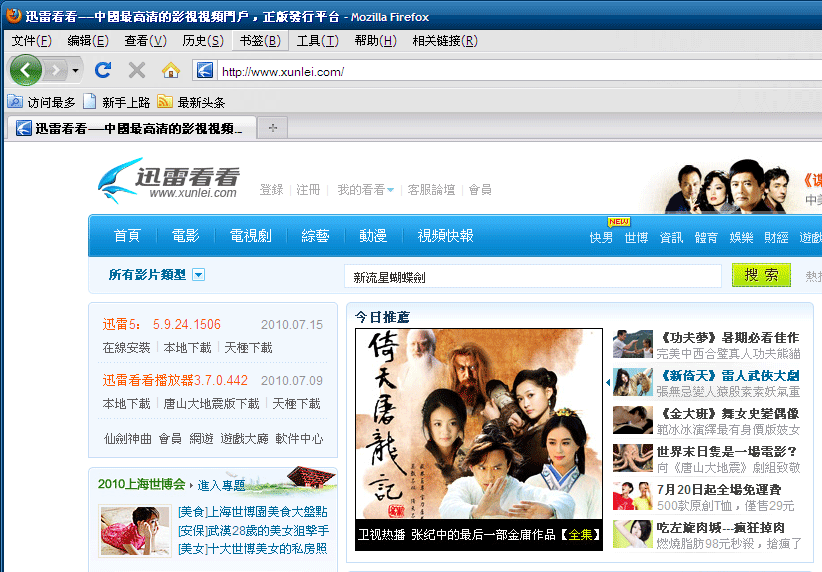The image size is (822, 572).
Task: Open the 資訊 channel link
Action: (671, 238)
